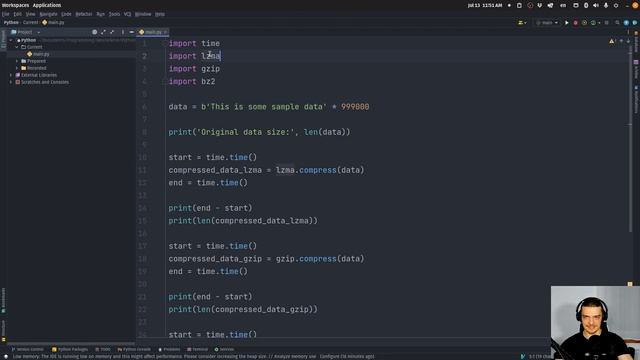640x360 pixels.
Task: Click the Run with Coverage icon
Action: pyautogui.click(x=584, y=23)
